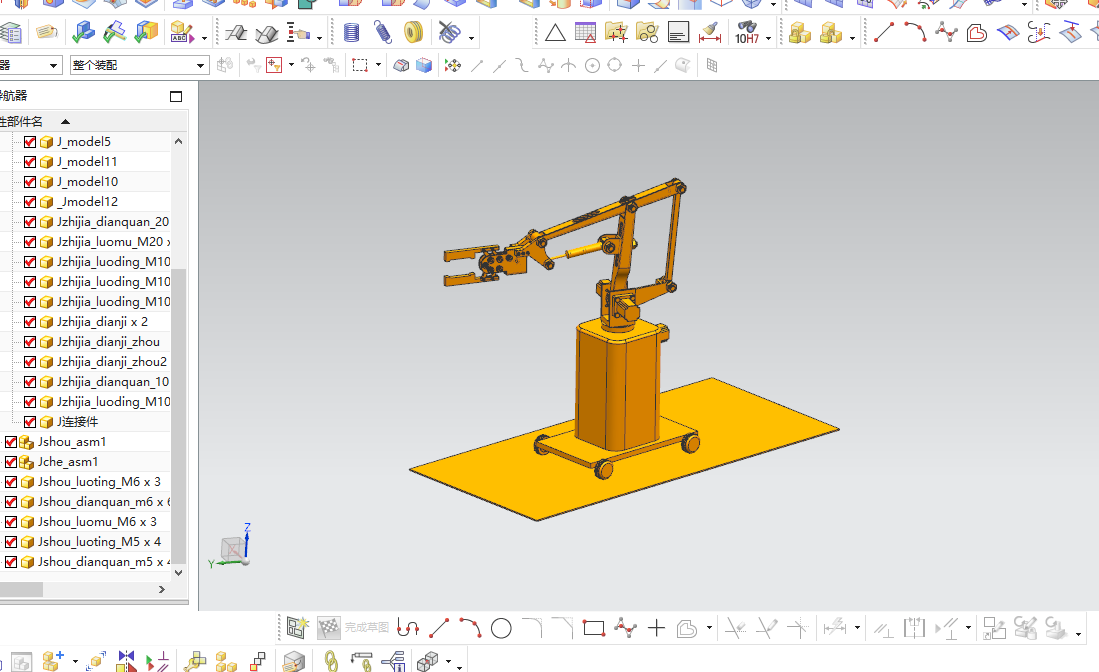Select Jshou_luomu_M6 x 3 tree row
Viewport: 1099px width, 672px height.
(x=97, y=522)
